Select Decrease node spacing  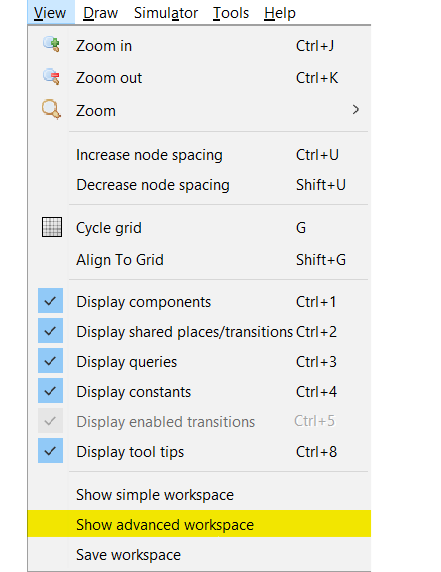(x=199, y=185)
